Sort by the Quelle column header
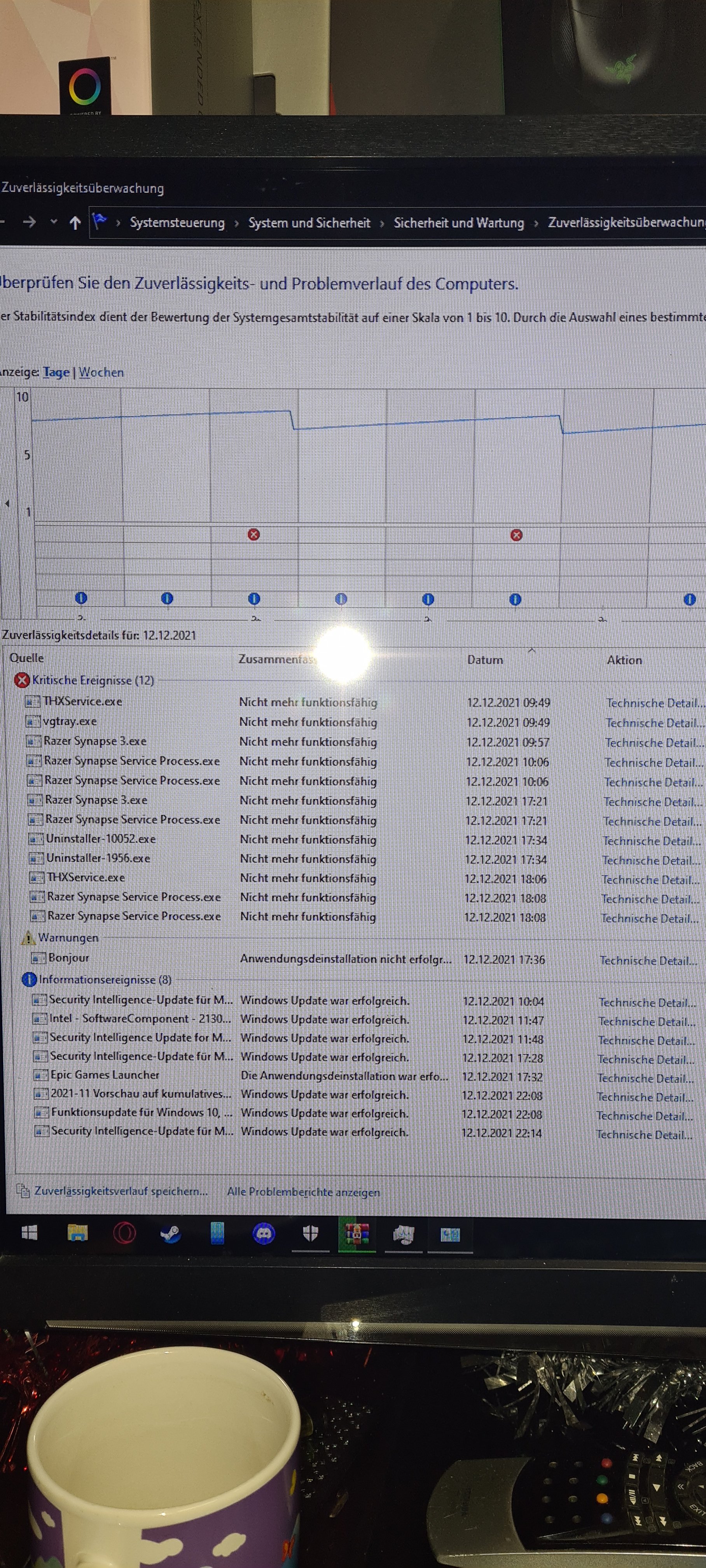The image size is (706, 1568). click(27, 658)
